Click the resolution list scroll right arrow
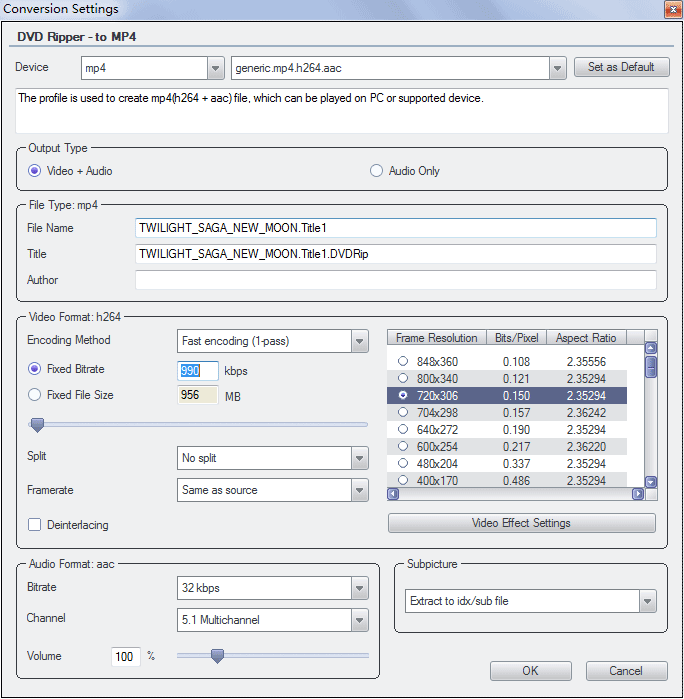Viewport: 684px width, 699px height. point(638,494)
